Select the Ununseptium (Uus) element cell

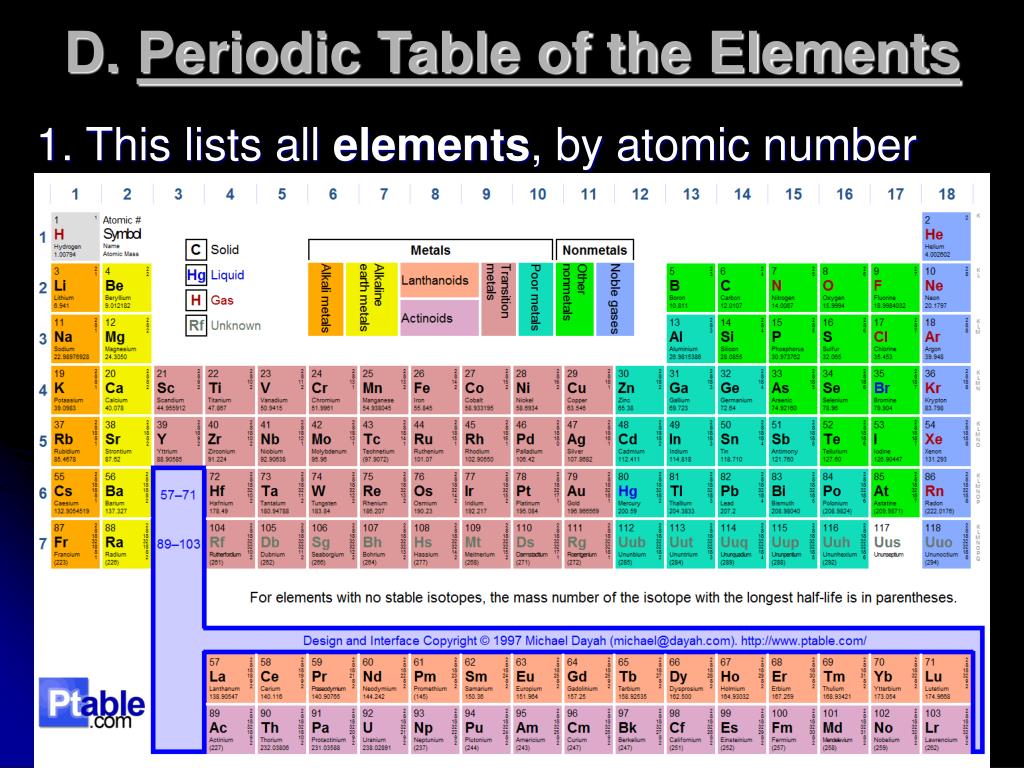pos(895,544)
